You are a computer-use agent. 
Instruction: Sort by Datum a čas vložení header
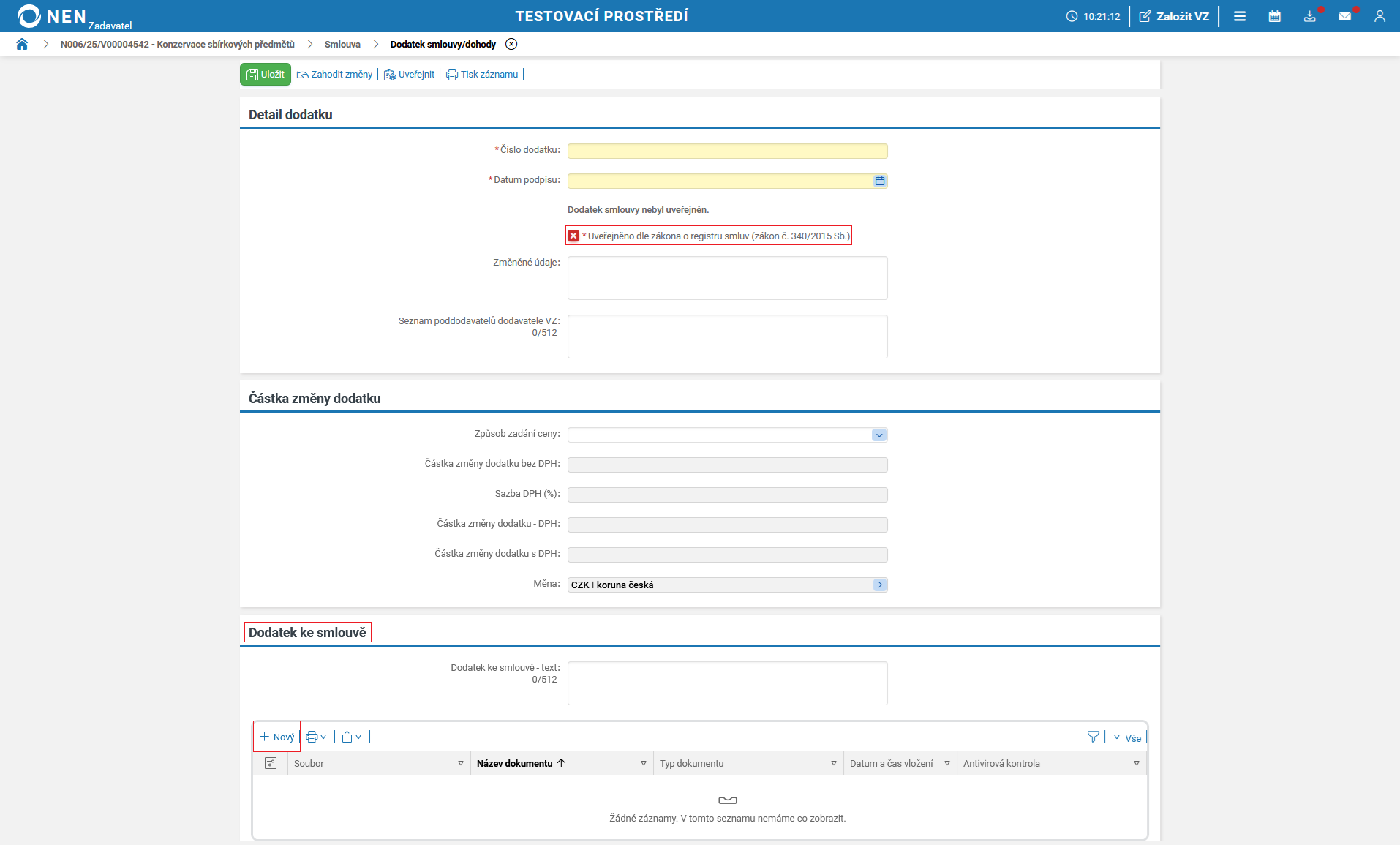click(891, 763)
